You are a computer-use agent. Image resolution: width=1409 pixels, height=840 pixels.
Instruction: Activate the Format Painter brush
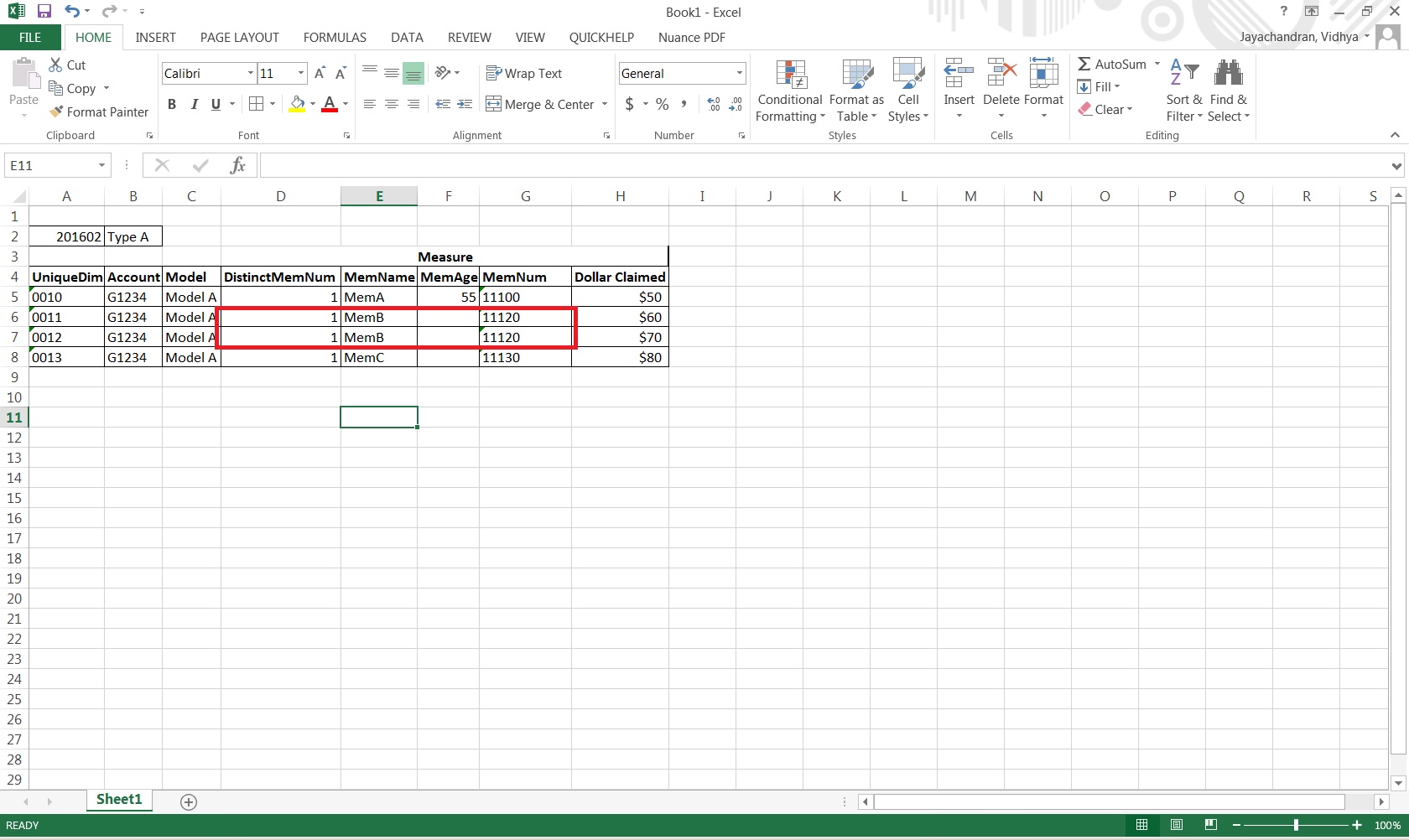click(56, 111)
